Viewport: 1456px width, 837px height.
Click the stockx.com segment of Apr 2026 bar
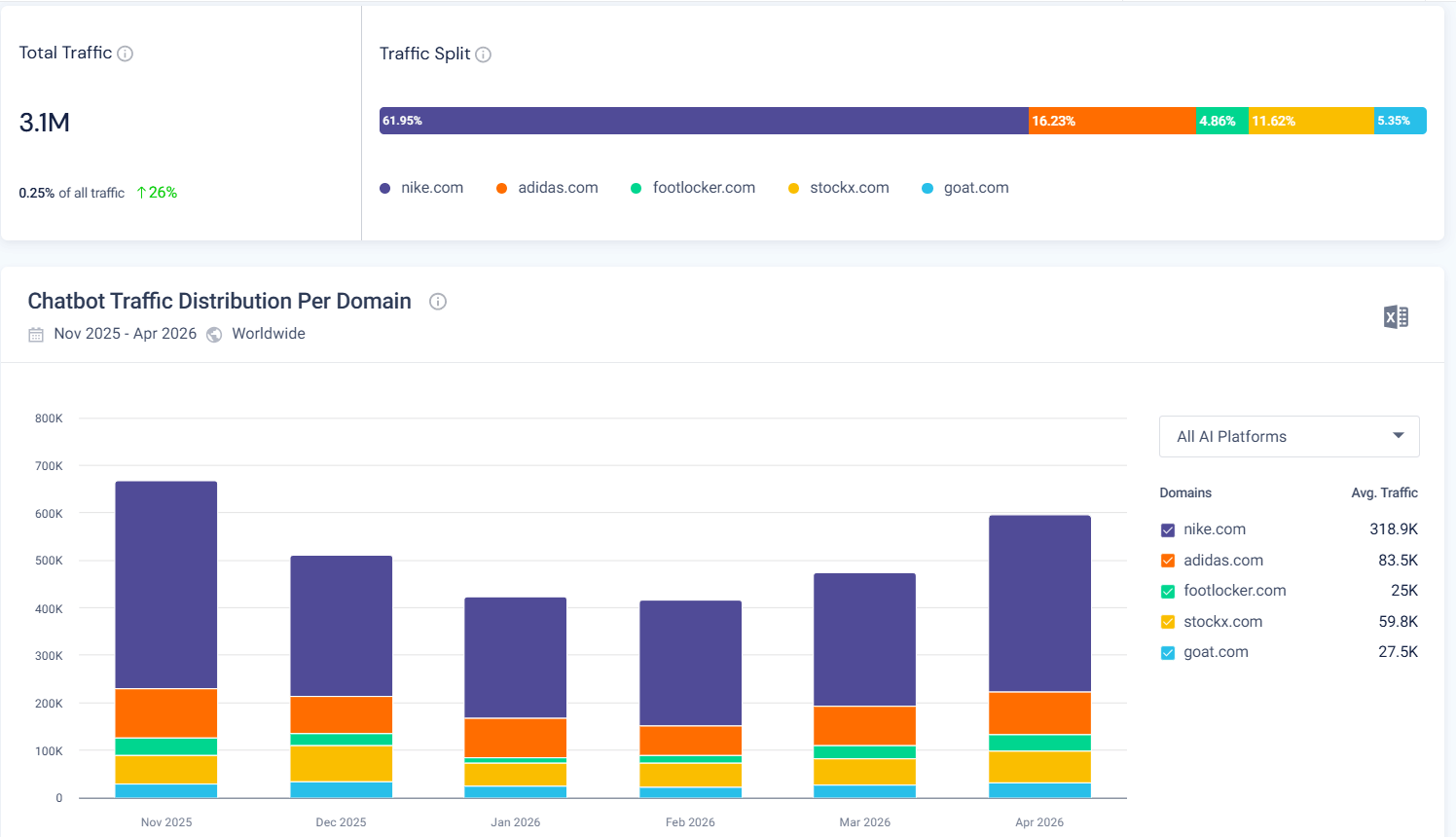click(1039, 767)
